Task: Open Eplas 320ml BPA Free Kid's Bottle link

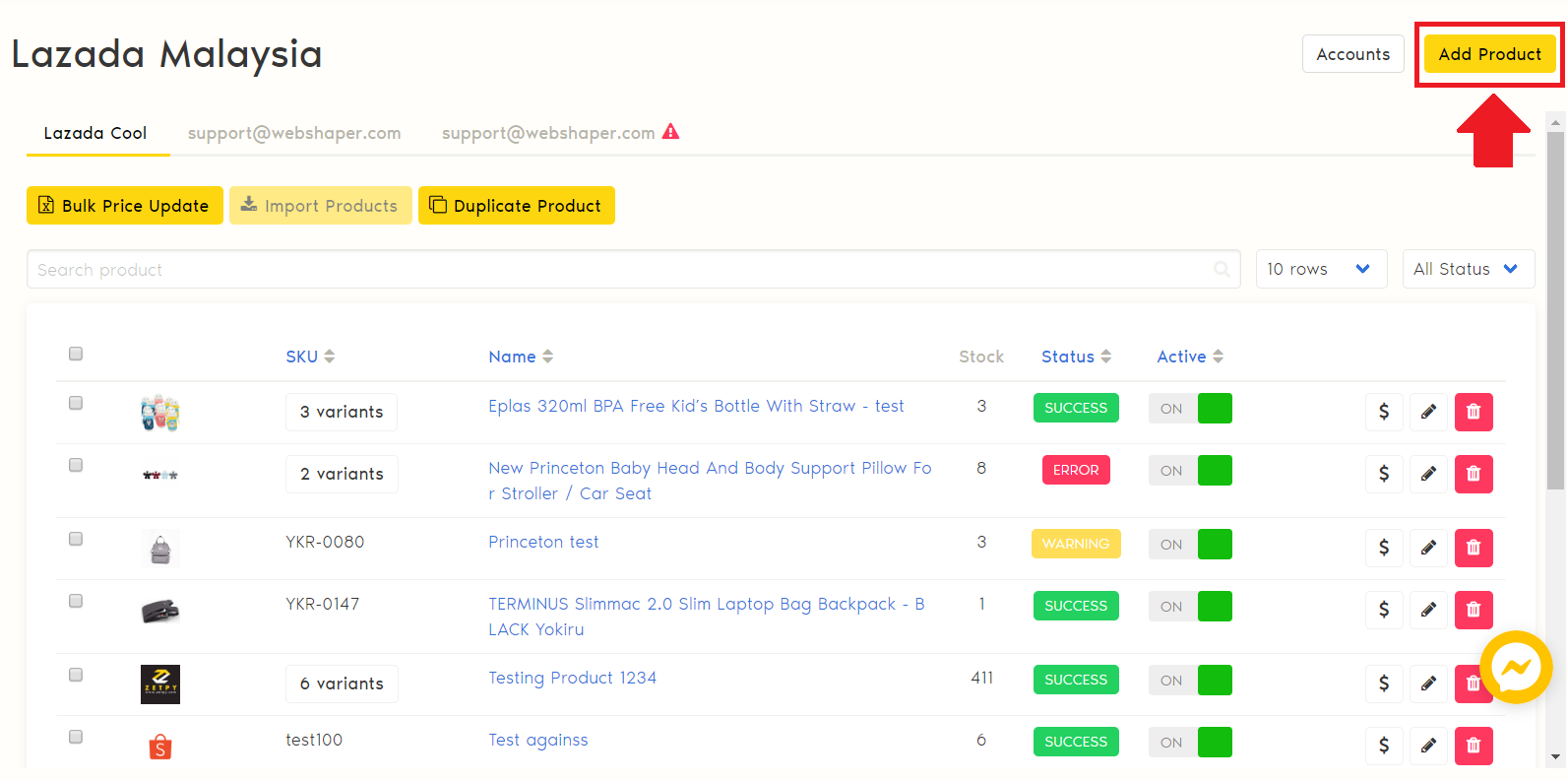Action: (696, 406)
